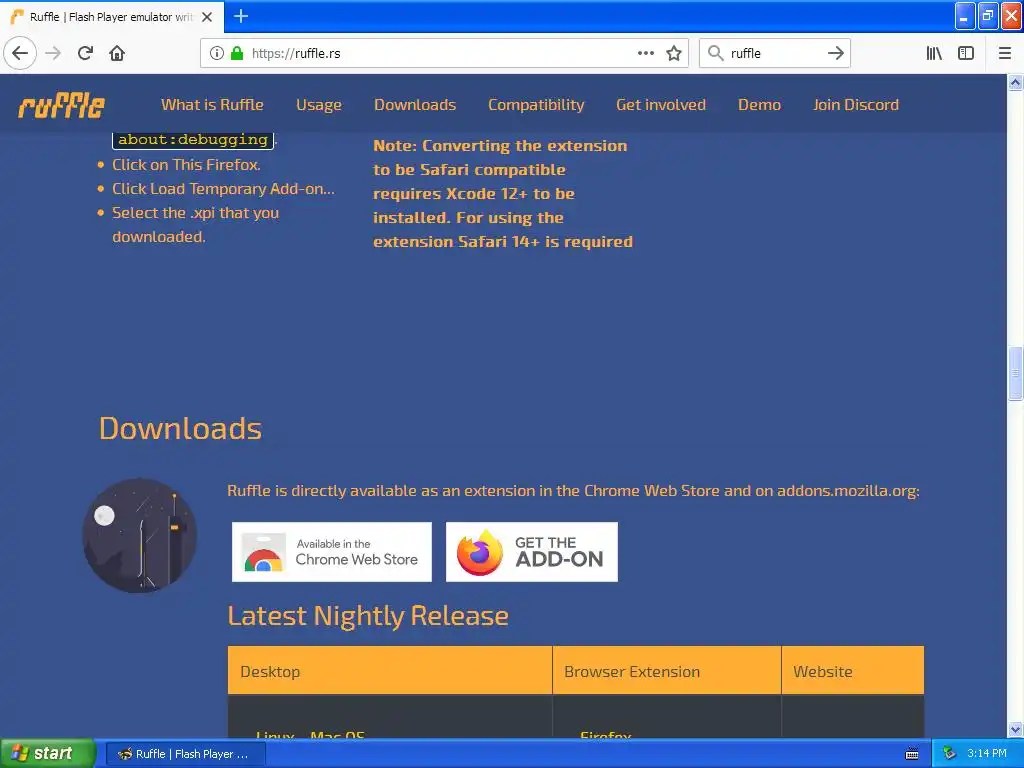The image size is (1024, 768).
Task: Click the search box containing ruffle
Action: click(774, 53)
